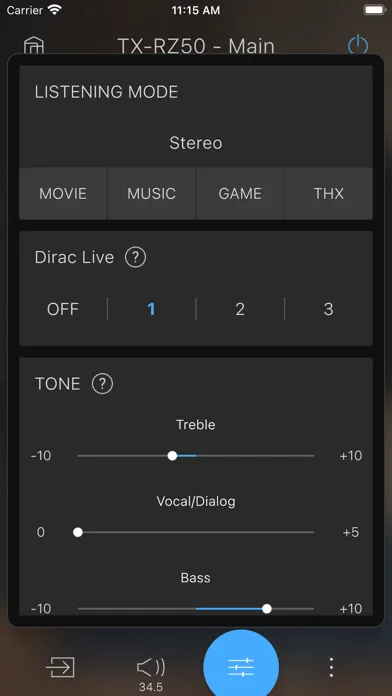
Task: Select Dirac Live slot 1
Action: (151, 309)
